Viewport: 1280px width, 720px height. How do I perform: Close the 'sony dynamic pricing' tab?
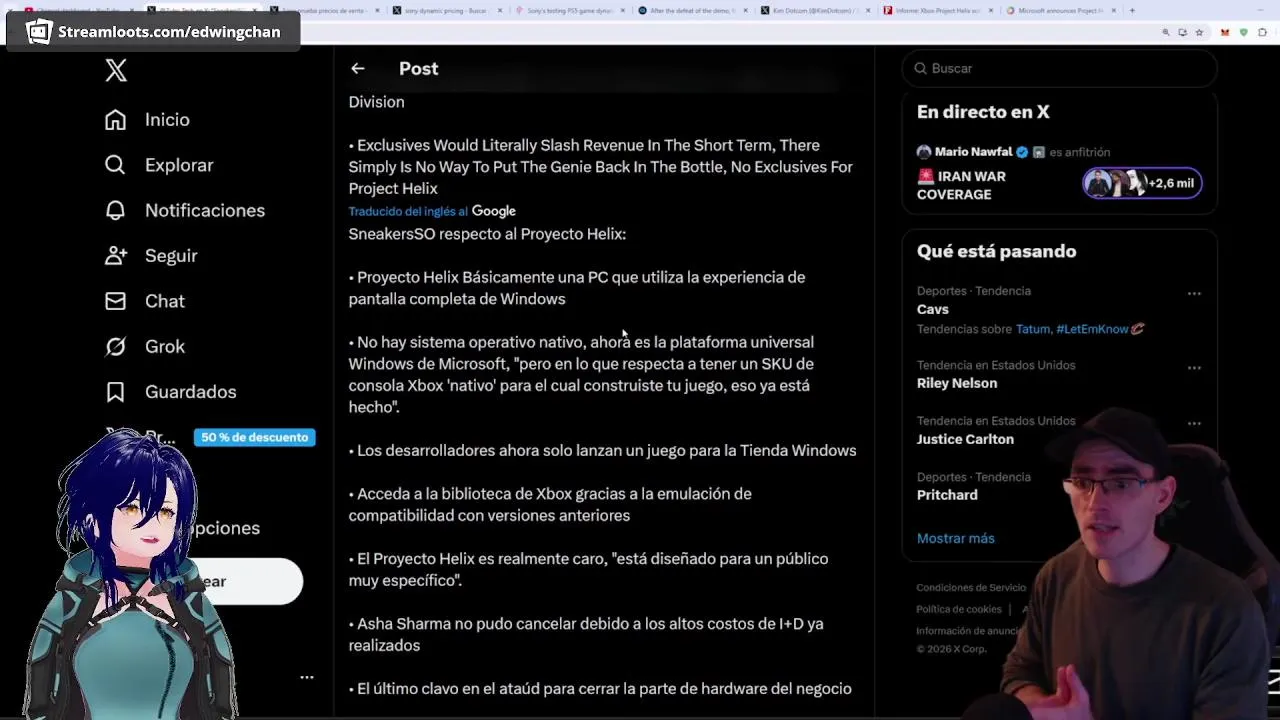499,10
